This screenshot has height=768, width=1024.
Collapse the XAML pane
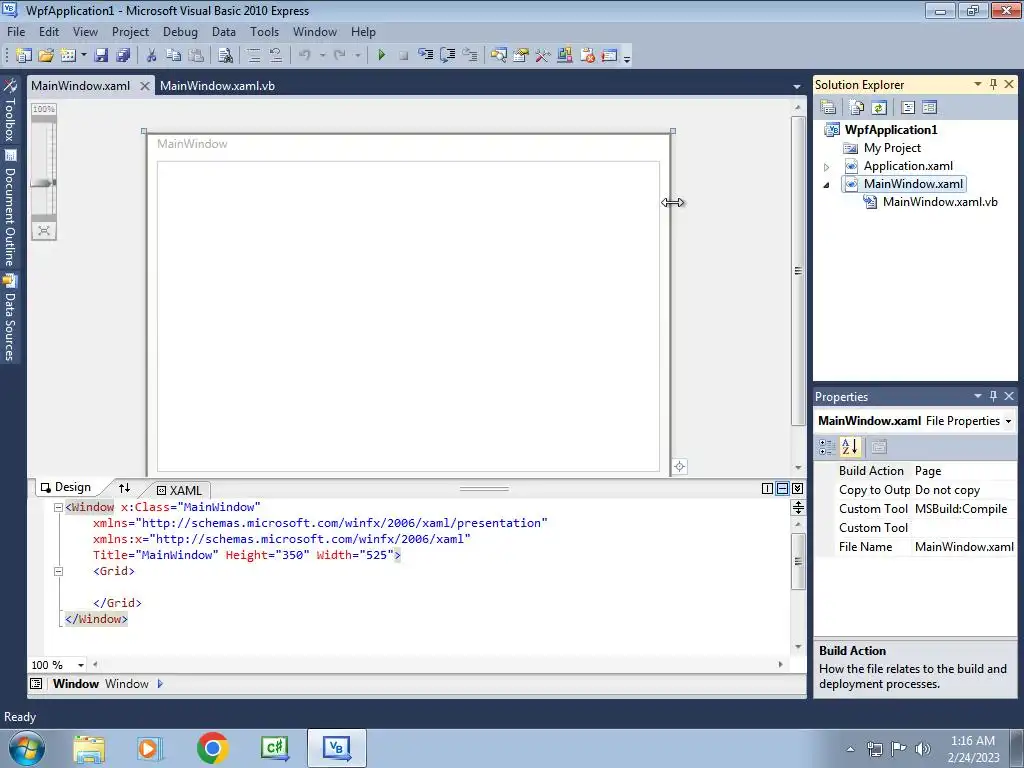(x=797, y=488)
